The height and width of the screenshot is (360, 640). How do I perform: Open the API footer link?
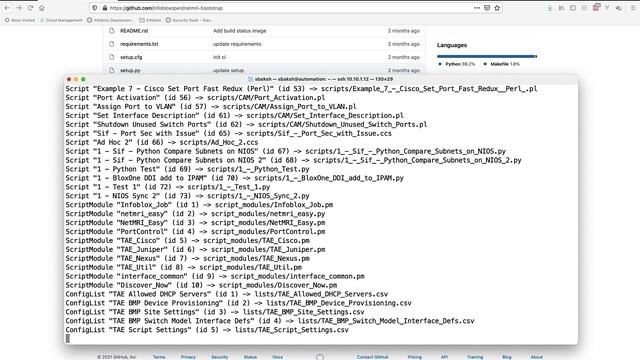(x=444, y=357)
